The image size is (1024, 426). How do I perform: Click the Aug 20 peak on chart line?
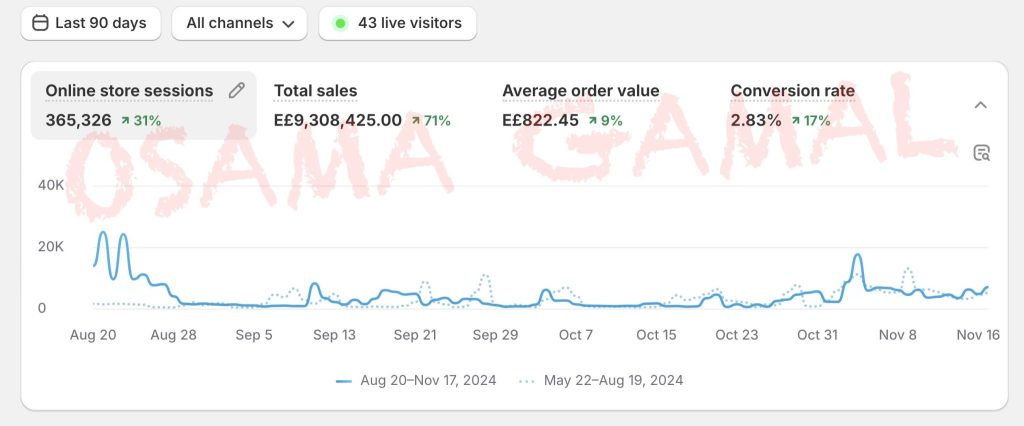point(103,235)
